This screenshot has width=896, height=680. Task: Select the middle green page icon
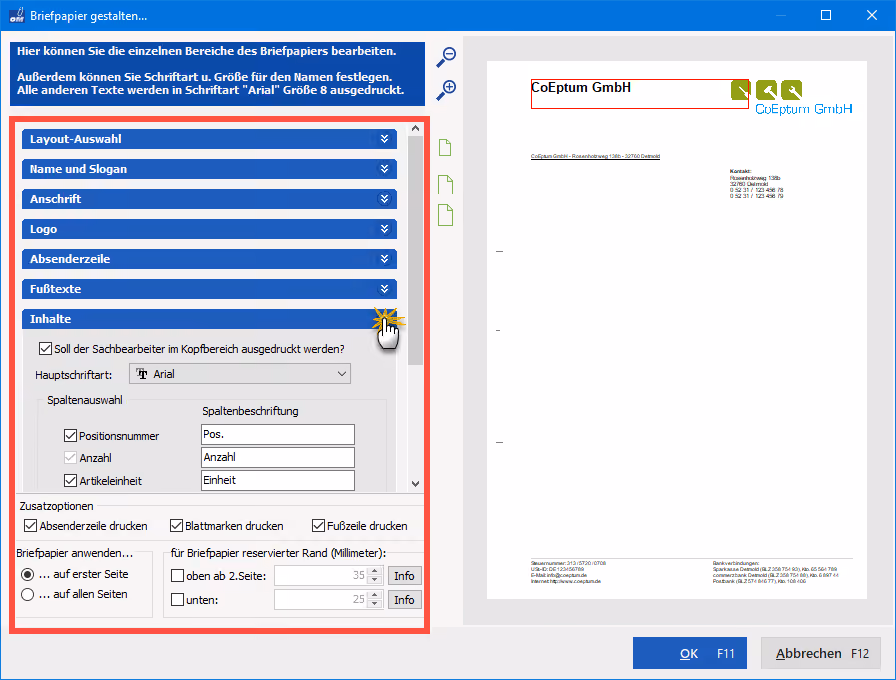445,184
